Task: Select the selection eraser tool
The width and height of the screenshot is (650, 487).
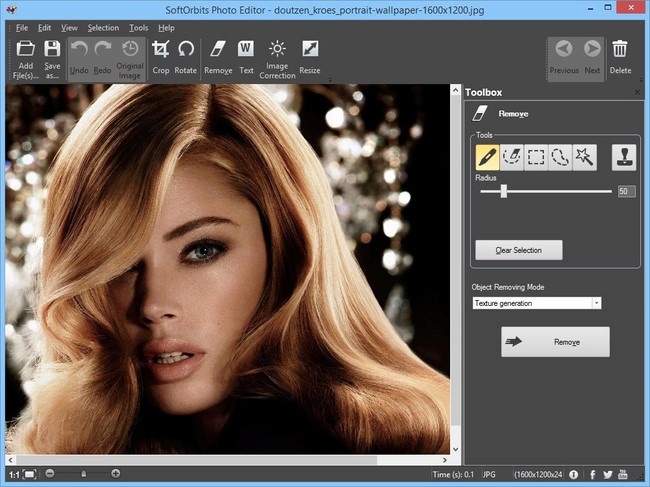Action: tap(512, 156)
